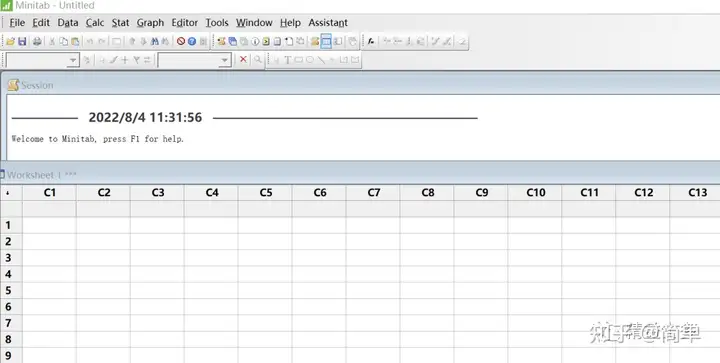Click the magnifier zoom icon
Image resolution: width=720 pixels, height=363 pixels.
click(x=258, y=59)
